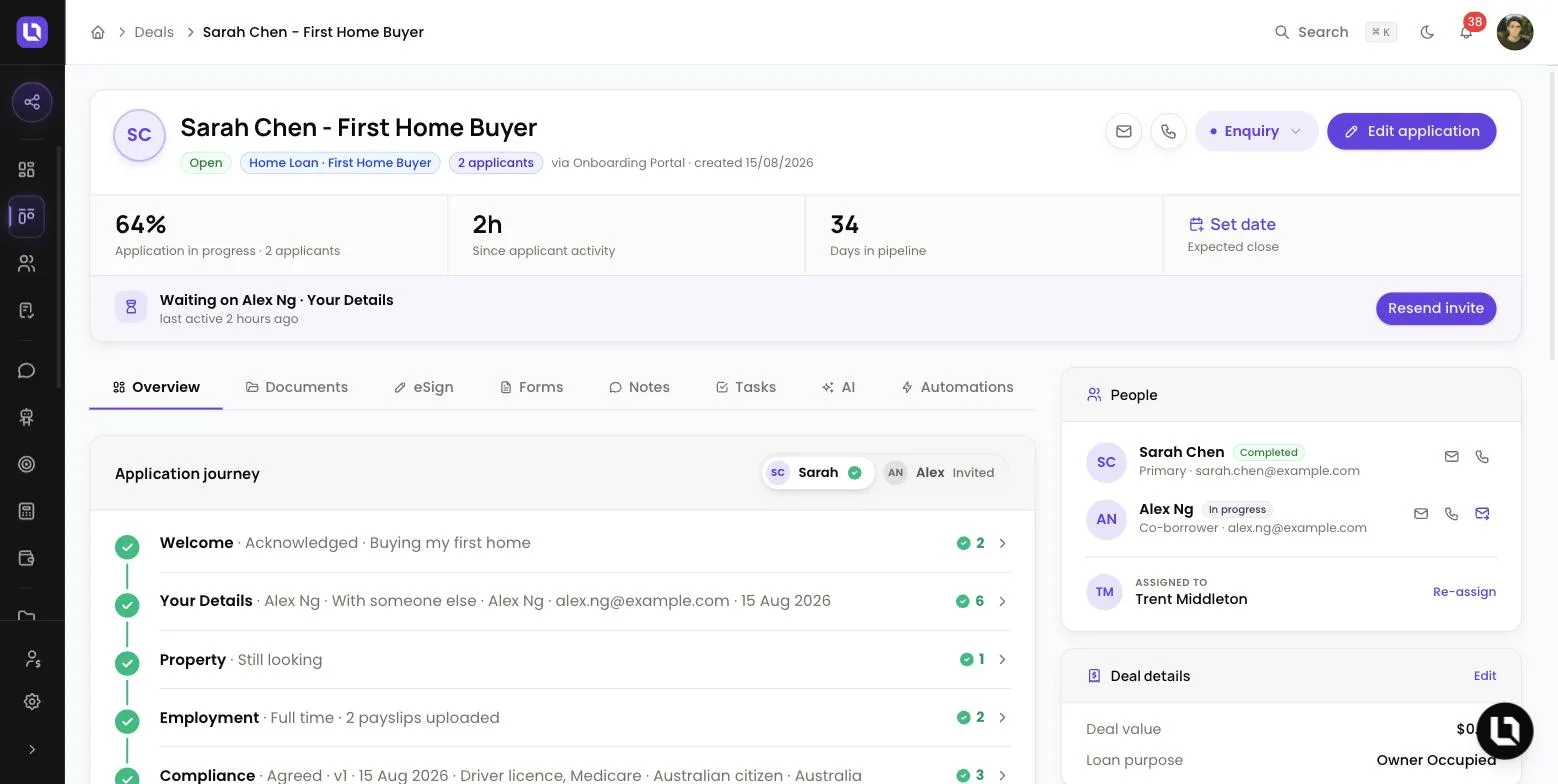Viewport: 1558px width, 784px height.
Task: Select Alex Invited in journey toggle
Action: click(940, 473)
